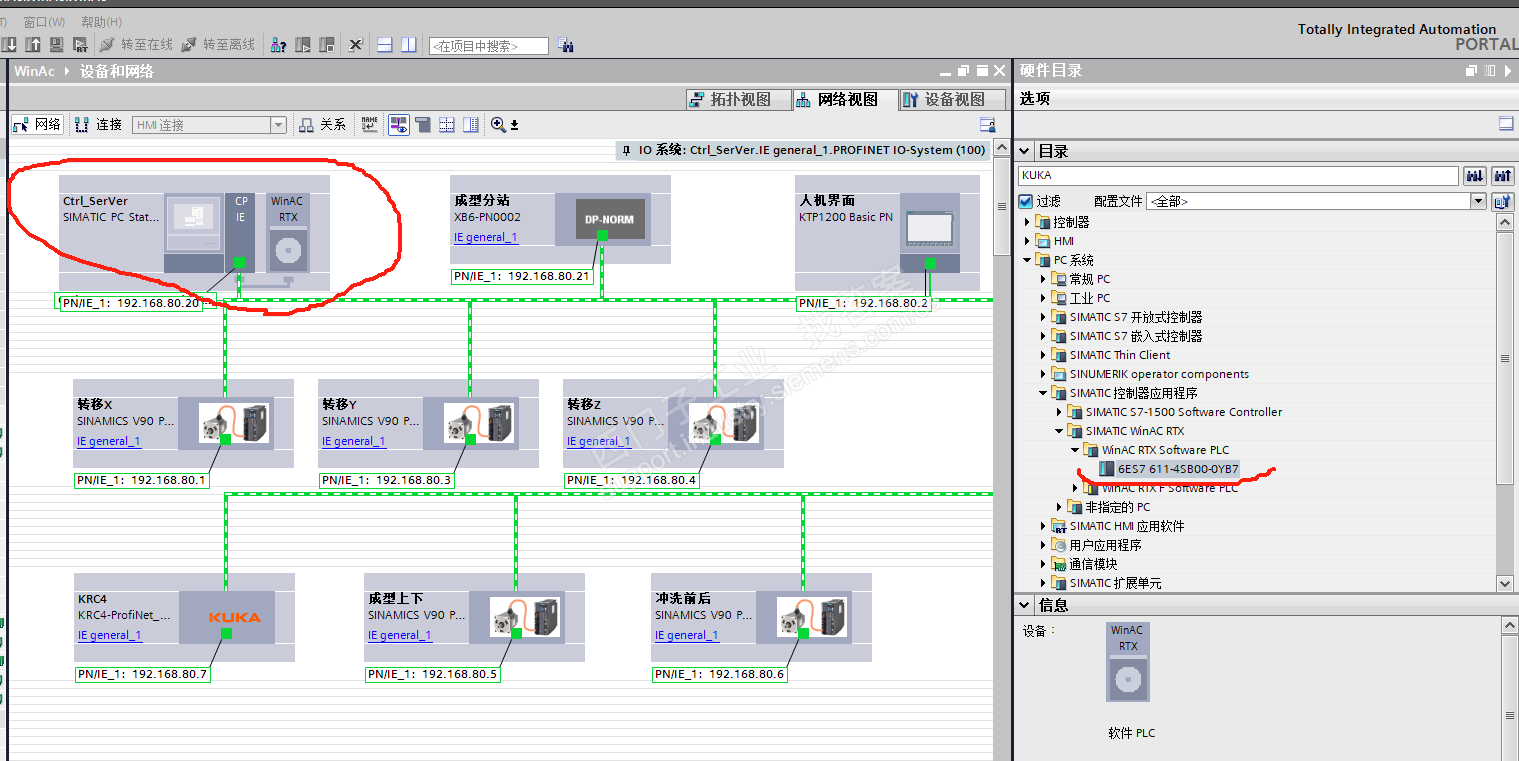Split the editor area vertically
Viewport: 1519px width, 761px height.
409,45
